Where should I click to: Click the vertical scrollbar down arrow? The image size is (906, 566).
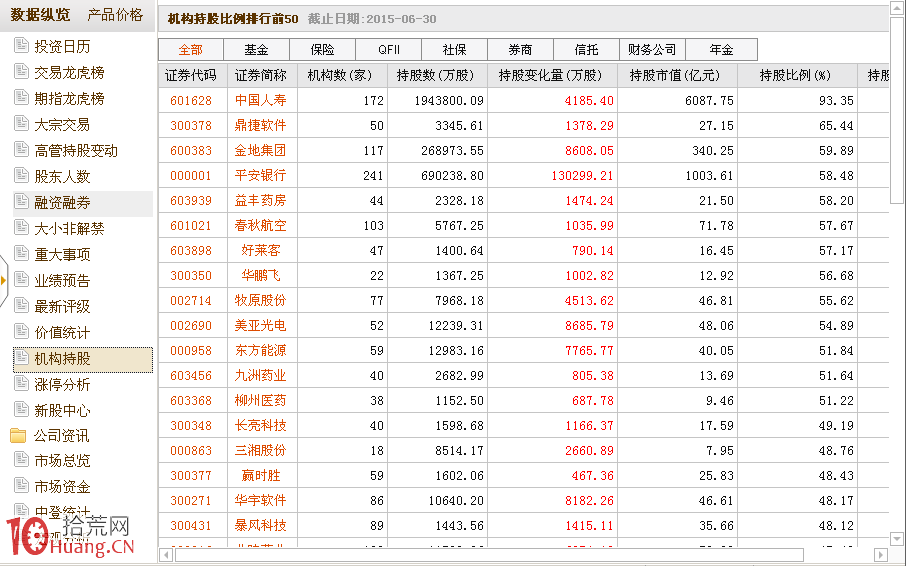click(x=897, y=539)
